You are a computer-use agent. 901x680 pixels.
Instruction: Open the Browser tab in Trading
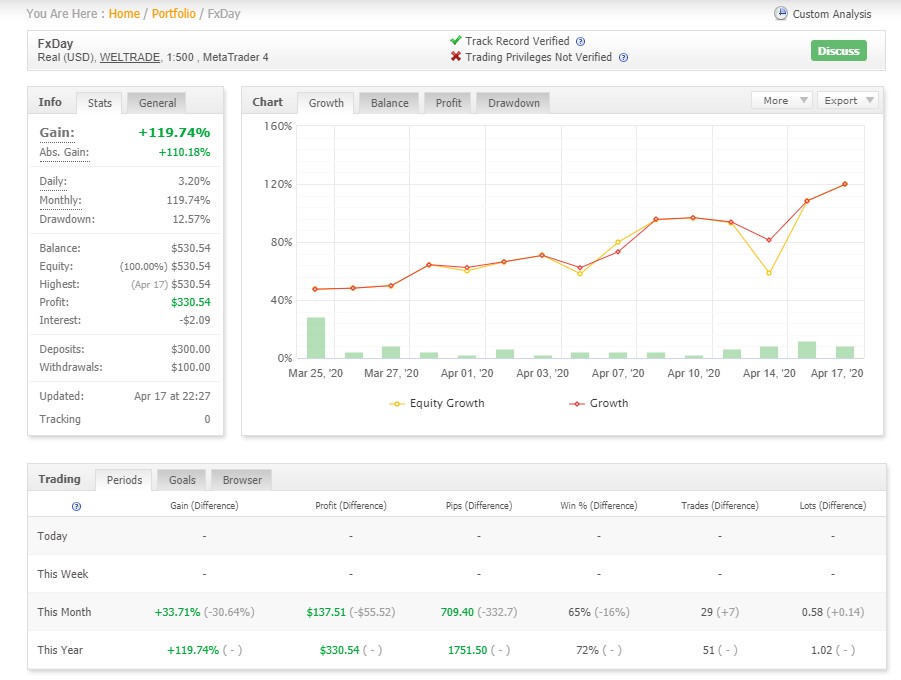point(242,480)
